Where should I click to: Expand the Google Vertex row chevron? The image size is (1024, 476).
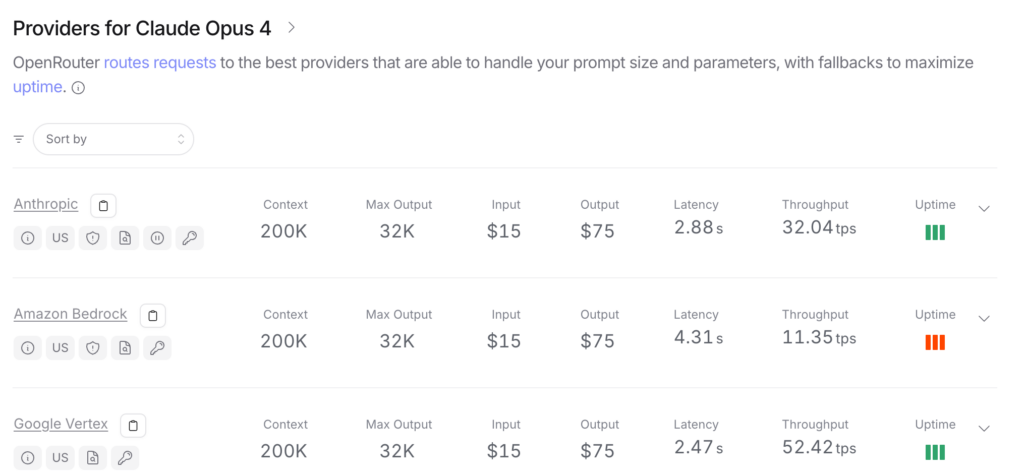coord(984,428)
